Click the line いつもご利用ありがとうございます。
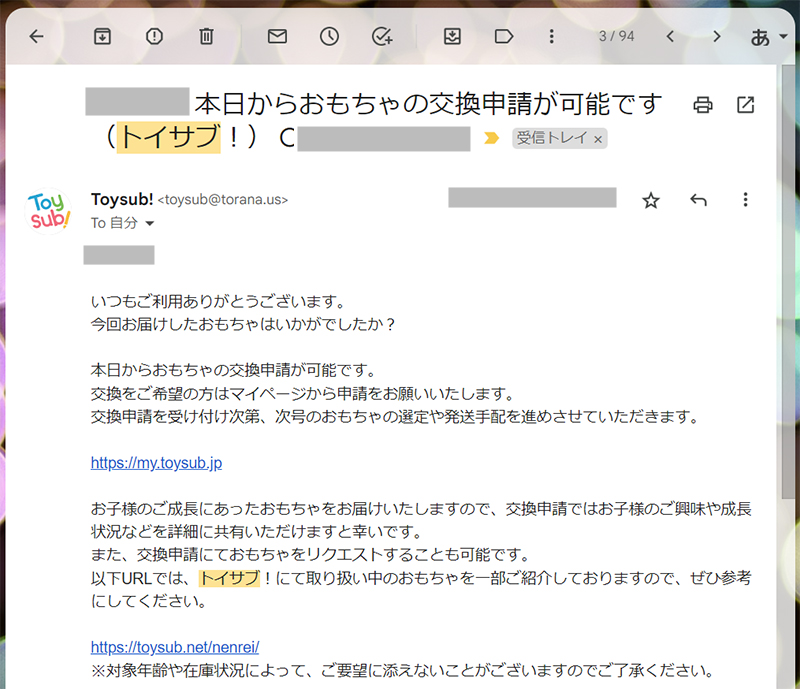Screen dimensions: 800x689 coord(218,302)
